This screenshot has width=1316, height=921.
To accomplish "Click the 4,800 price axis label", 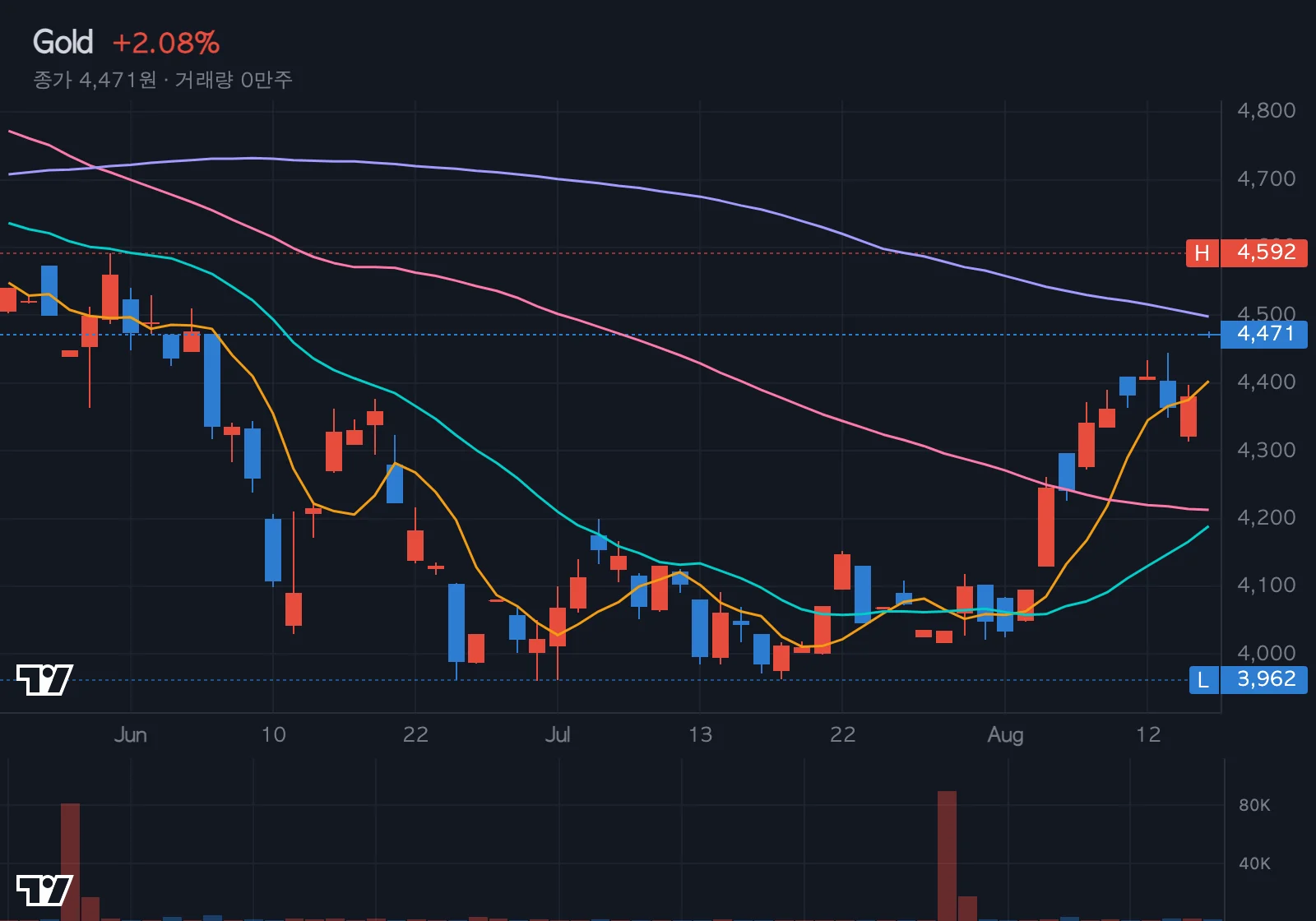I will pyautogui.click(x=1267, y=110).
